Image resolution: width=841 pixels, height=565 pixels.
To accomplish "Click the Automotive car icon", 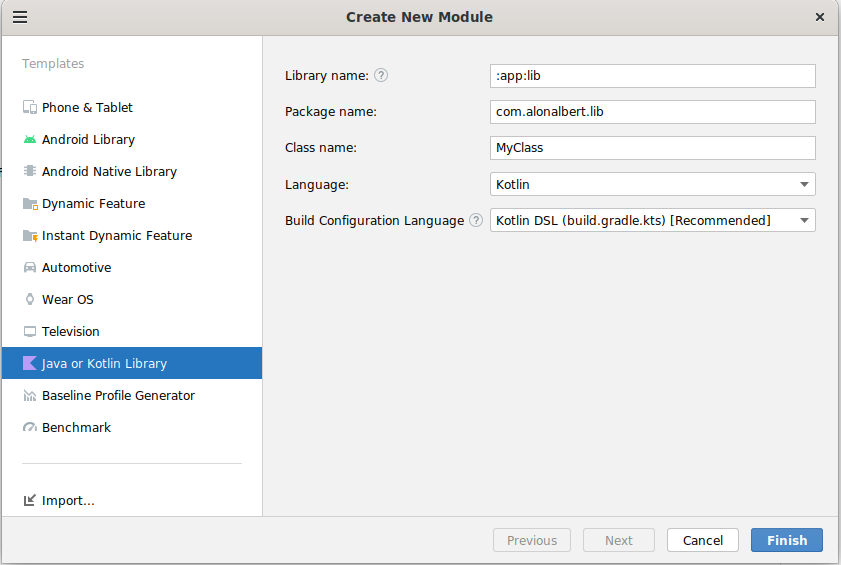I will 30,268.
